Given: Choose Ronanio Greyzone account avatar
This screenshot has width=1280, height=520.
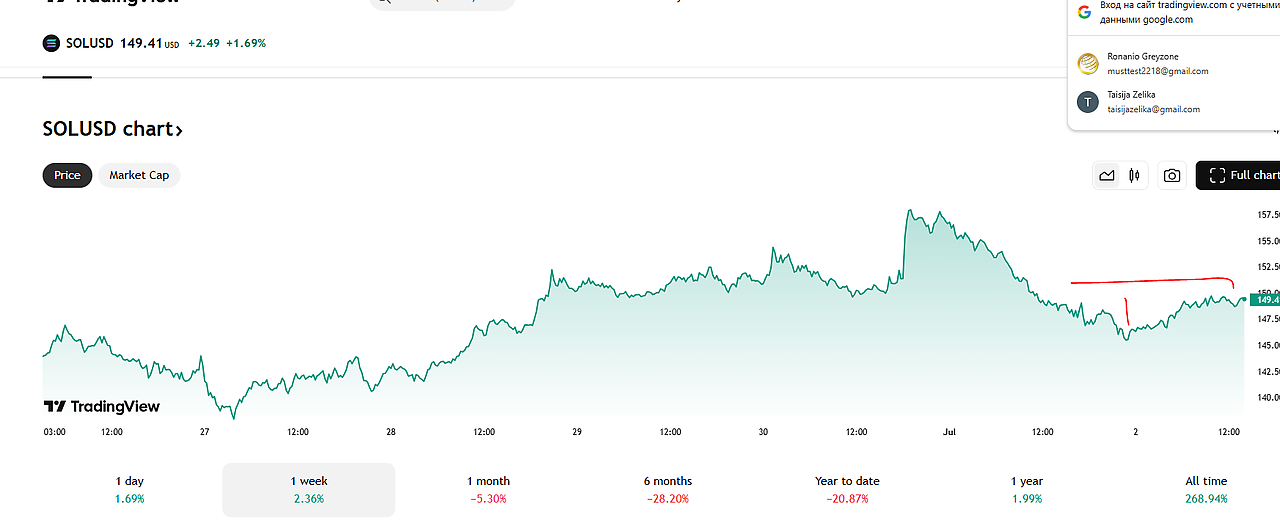Looking at the screenshot, I should 1088,64.
